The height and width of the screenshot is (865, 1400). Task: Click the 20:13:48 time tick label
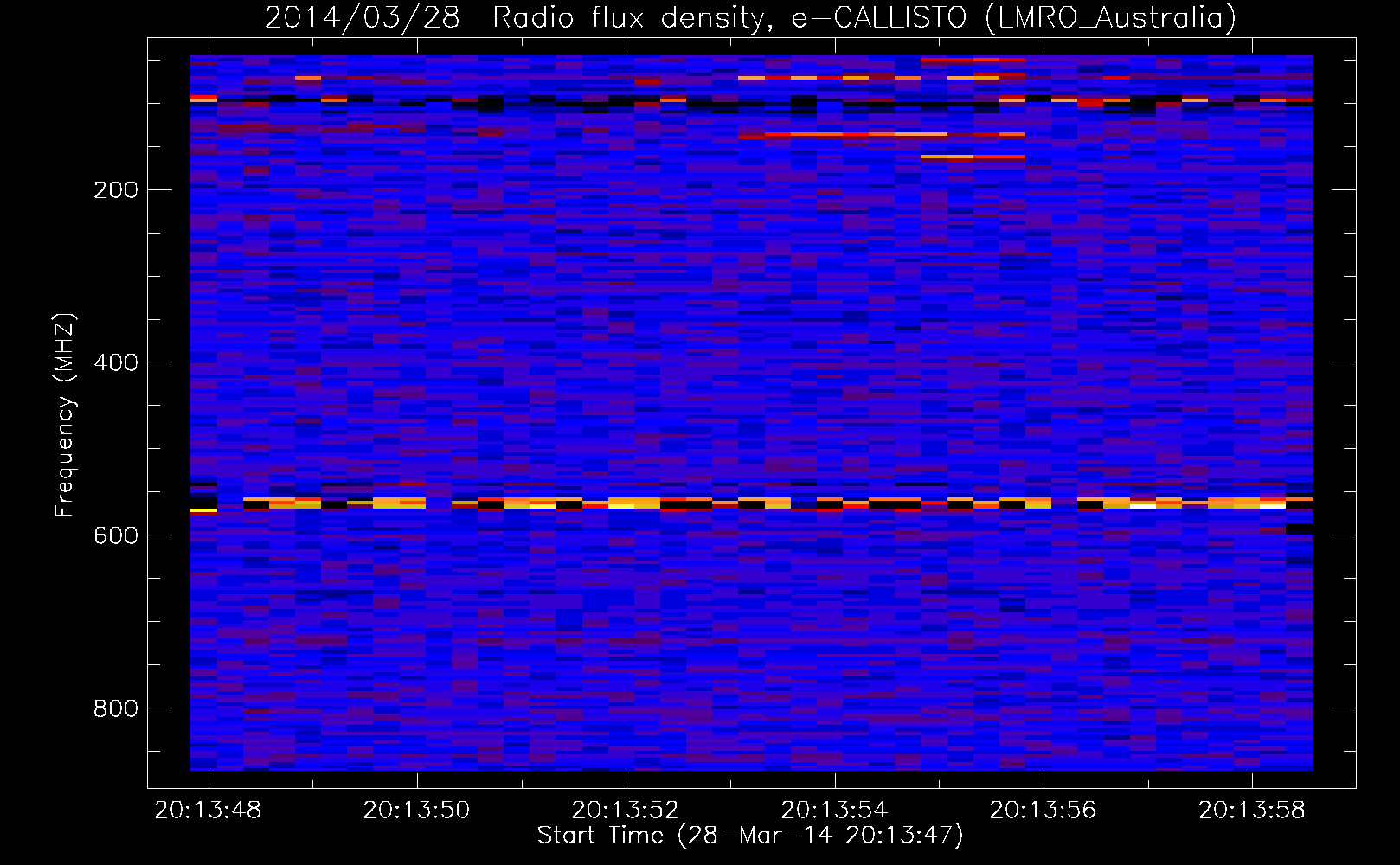[208, 810]
